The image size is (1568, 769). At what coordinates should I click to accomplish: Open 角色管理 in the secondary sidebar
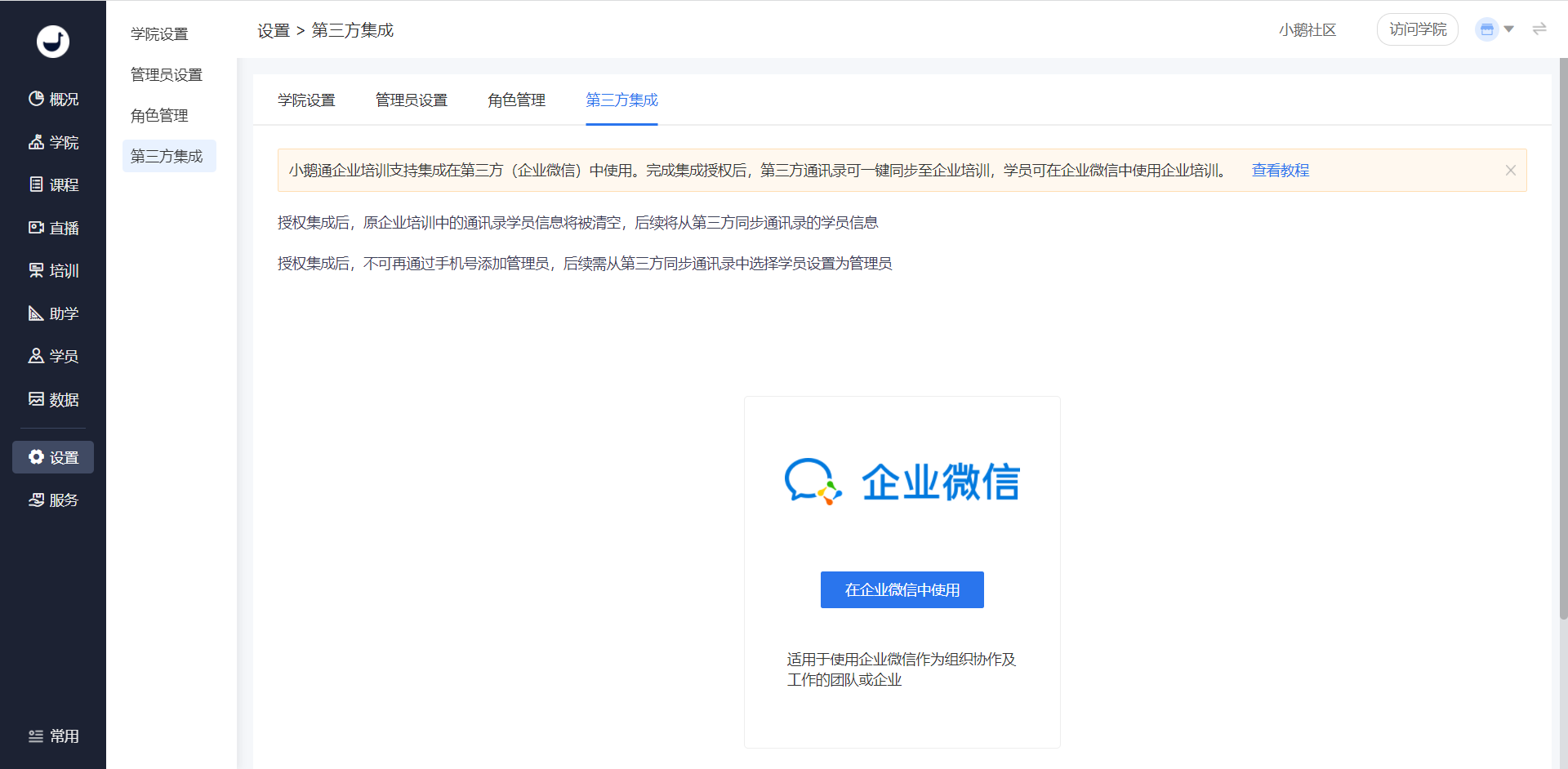[x=159, y=115]
